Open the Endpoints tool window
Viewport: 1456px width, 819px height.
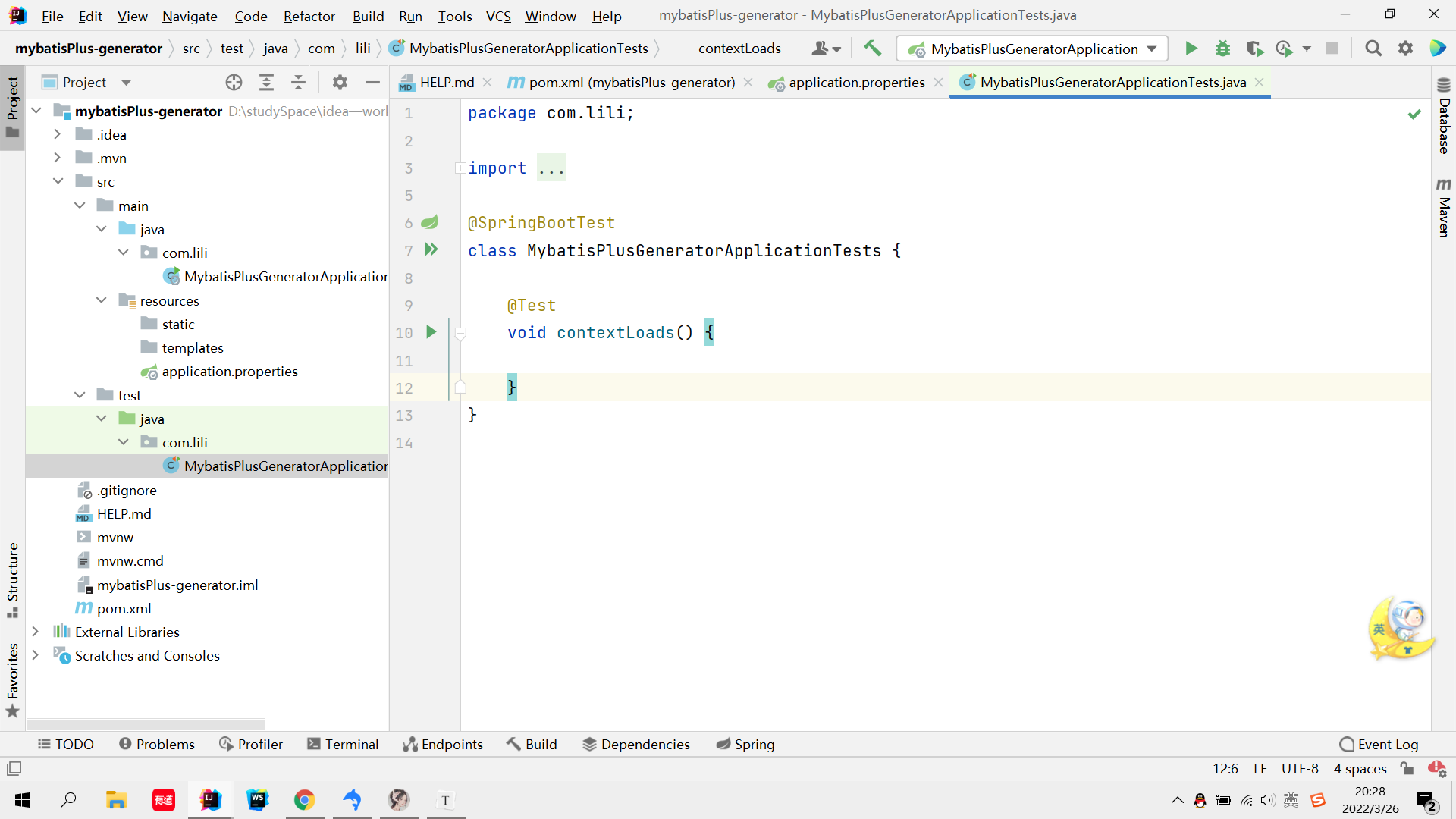click(443, 745)
